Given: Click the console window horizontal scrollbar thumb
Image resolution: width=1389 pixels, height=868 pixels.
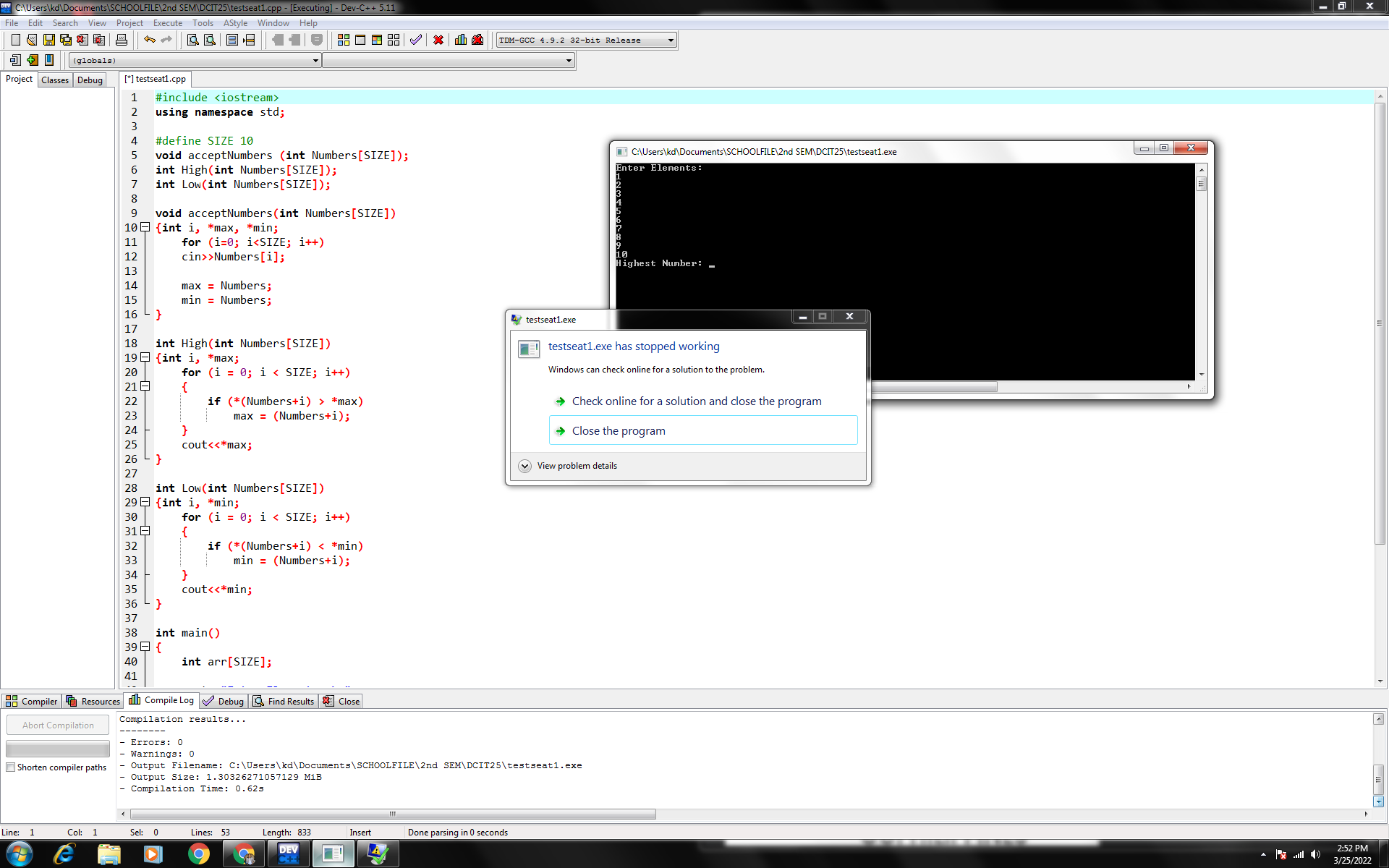Looking at the screenshot, I should pyautogui.click(x=935, y=387).
